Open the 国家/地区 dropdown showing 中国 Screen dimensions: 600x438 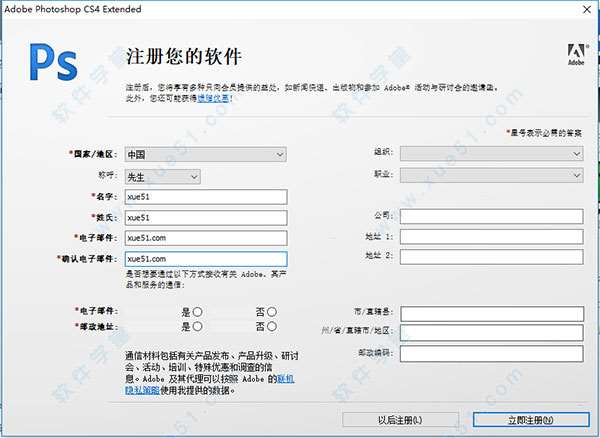point(205,155)
